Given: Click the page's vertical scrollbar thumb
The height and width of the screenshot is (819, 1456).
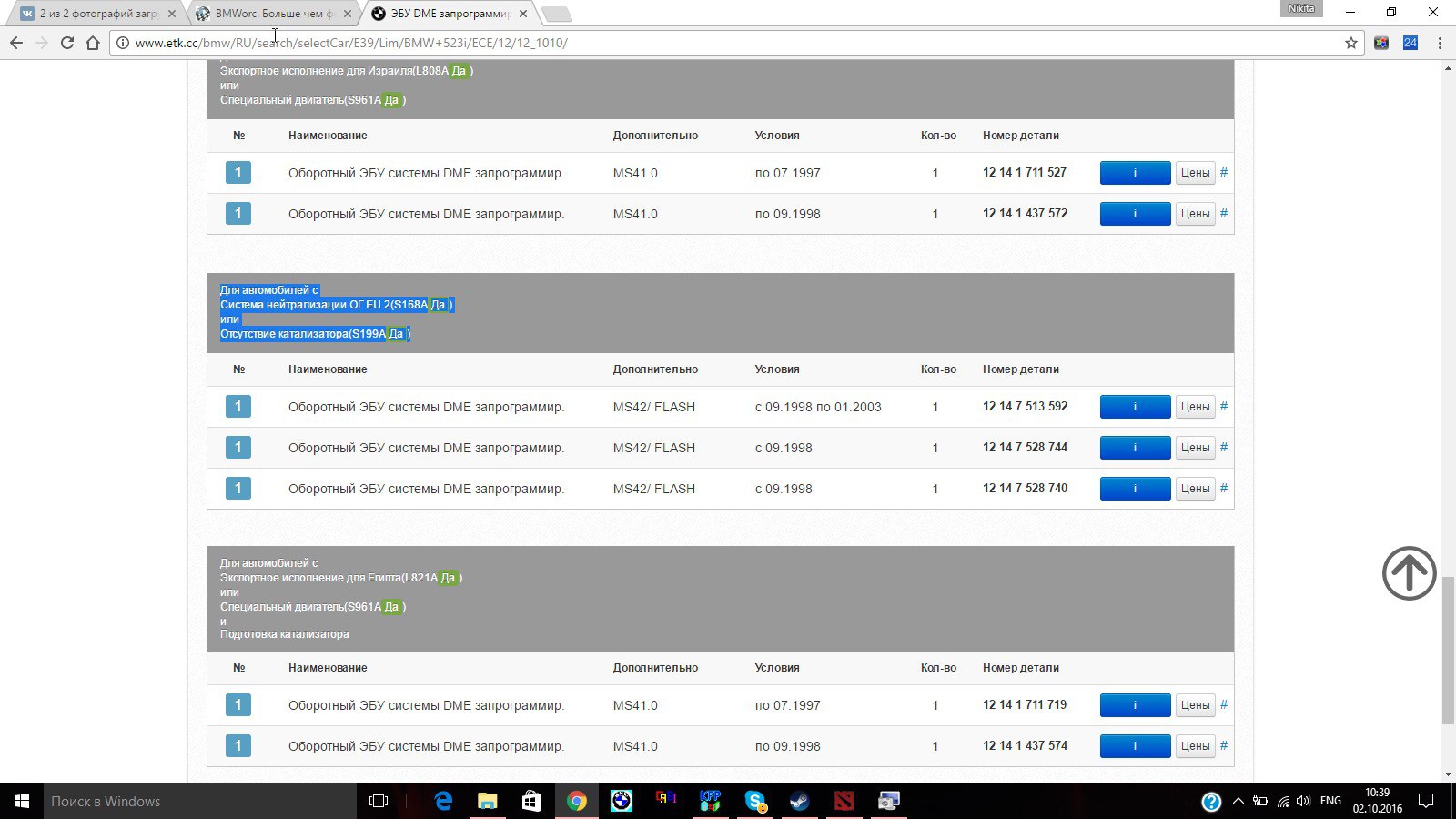Looking at the screenshot, I should [x=1448, y=650].
